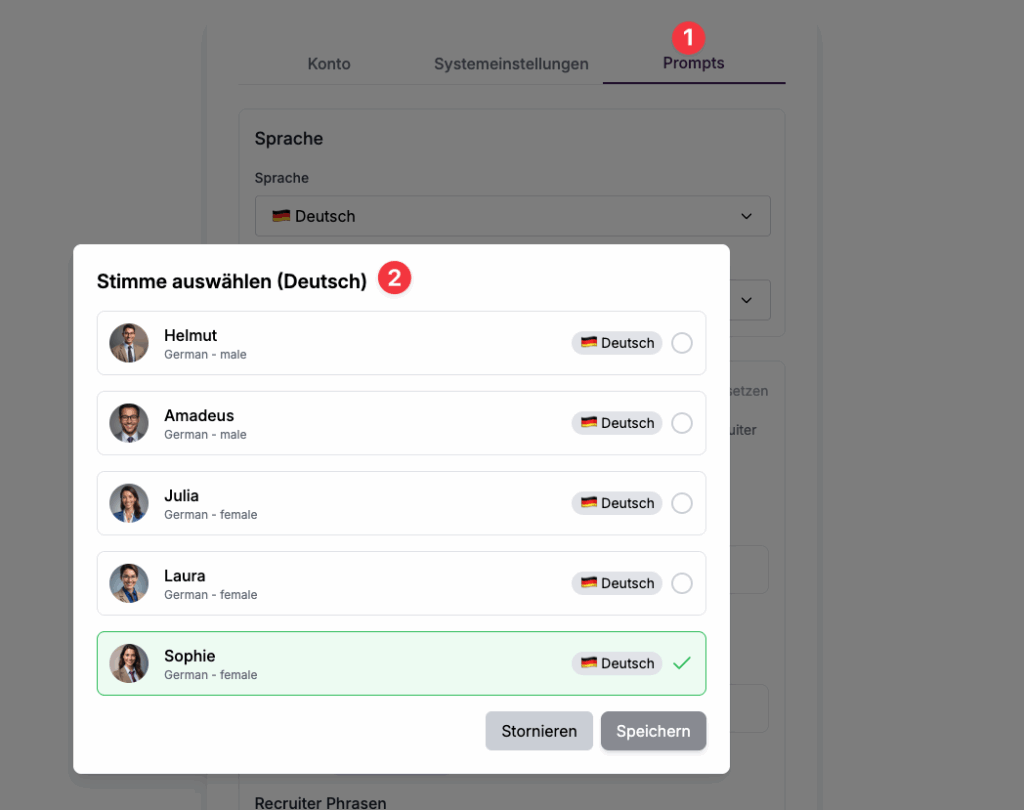Click Sophie's avatar photo

[129, 663]
